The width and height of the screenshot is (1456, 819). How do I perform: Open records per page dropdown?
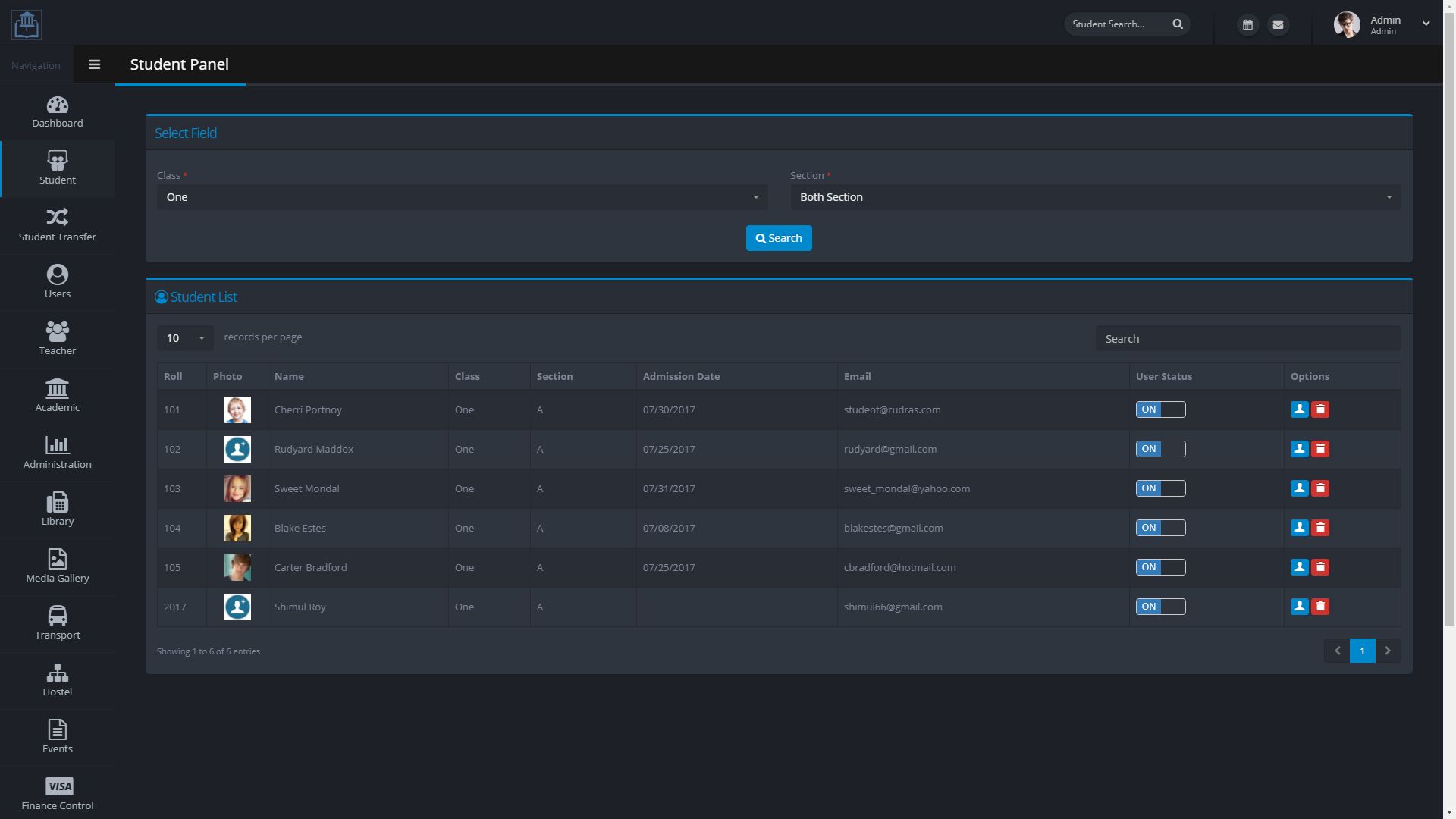[185, 338]
